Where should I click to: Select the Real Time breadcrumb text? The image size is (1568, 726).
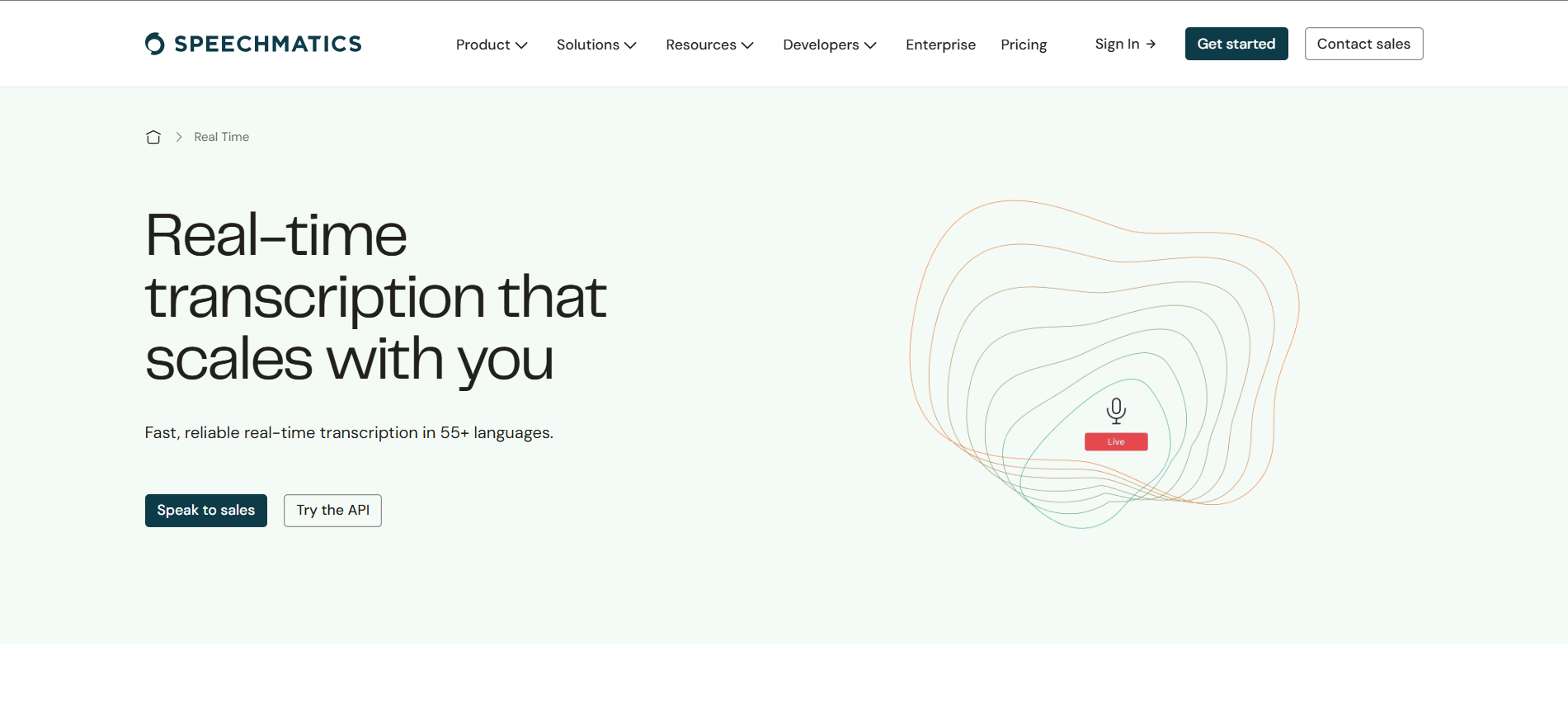click(221, 137)
